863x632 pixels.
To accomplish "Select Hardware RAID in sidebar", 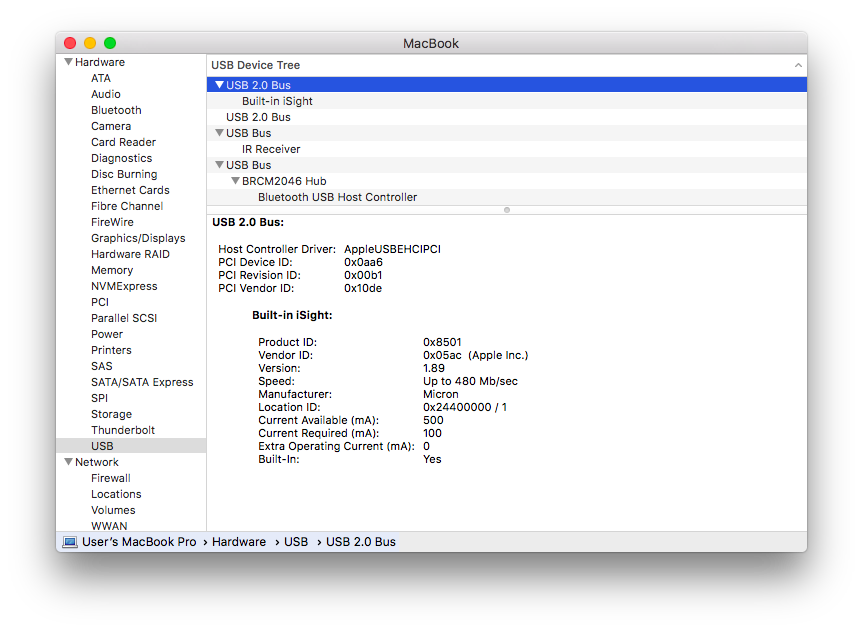I will [x=130, y=254].
